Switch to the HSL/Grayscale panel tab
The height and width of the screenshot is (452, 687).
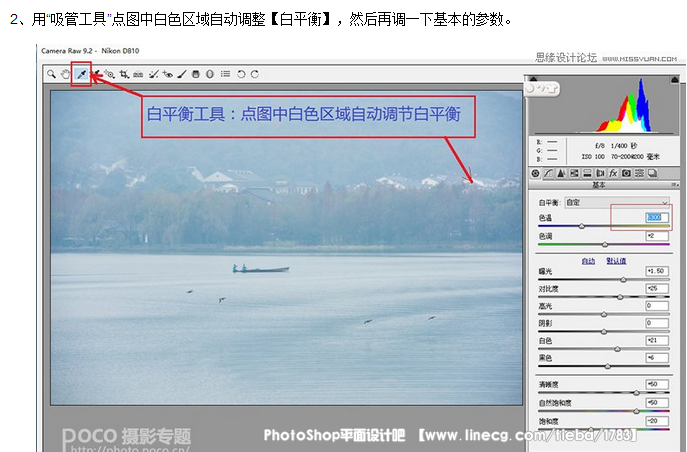coord(574,173)
